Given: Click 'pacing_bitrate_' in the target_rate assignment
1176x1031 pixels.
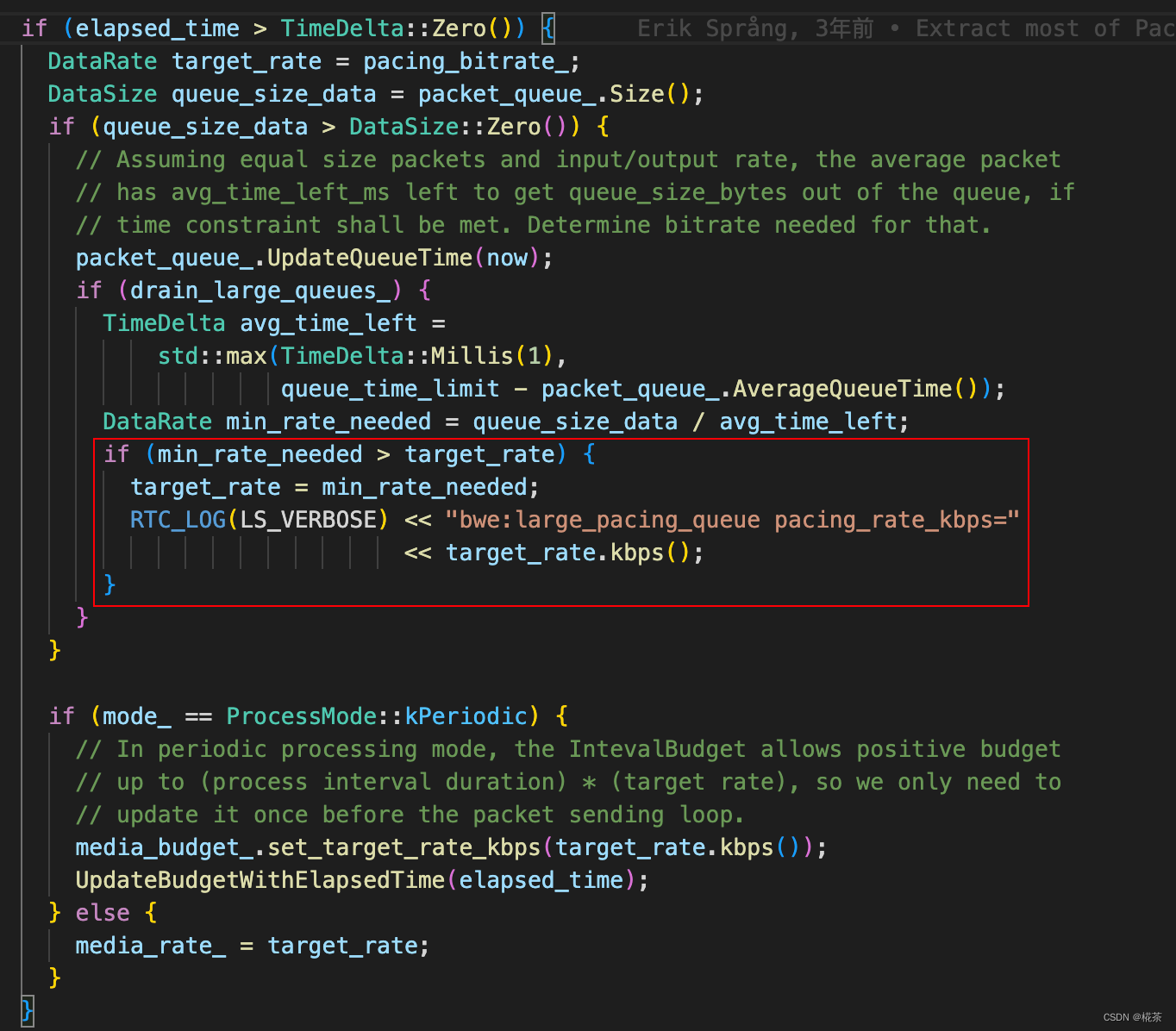Looking at the screenshot, I should (x=466, y=61).
